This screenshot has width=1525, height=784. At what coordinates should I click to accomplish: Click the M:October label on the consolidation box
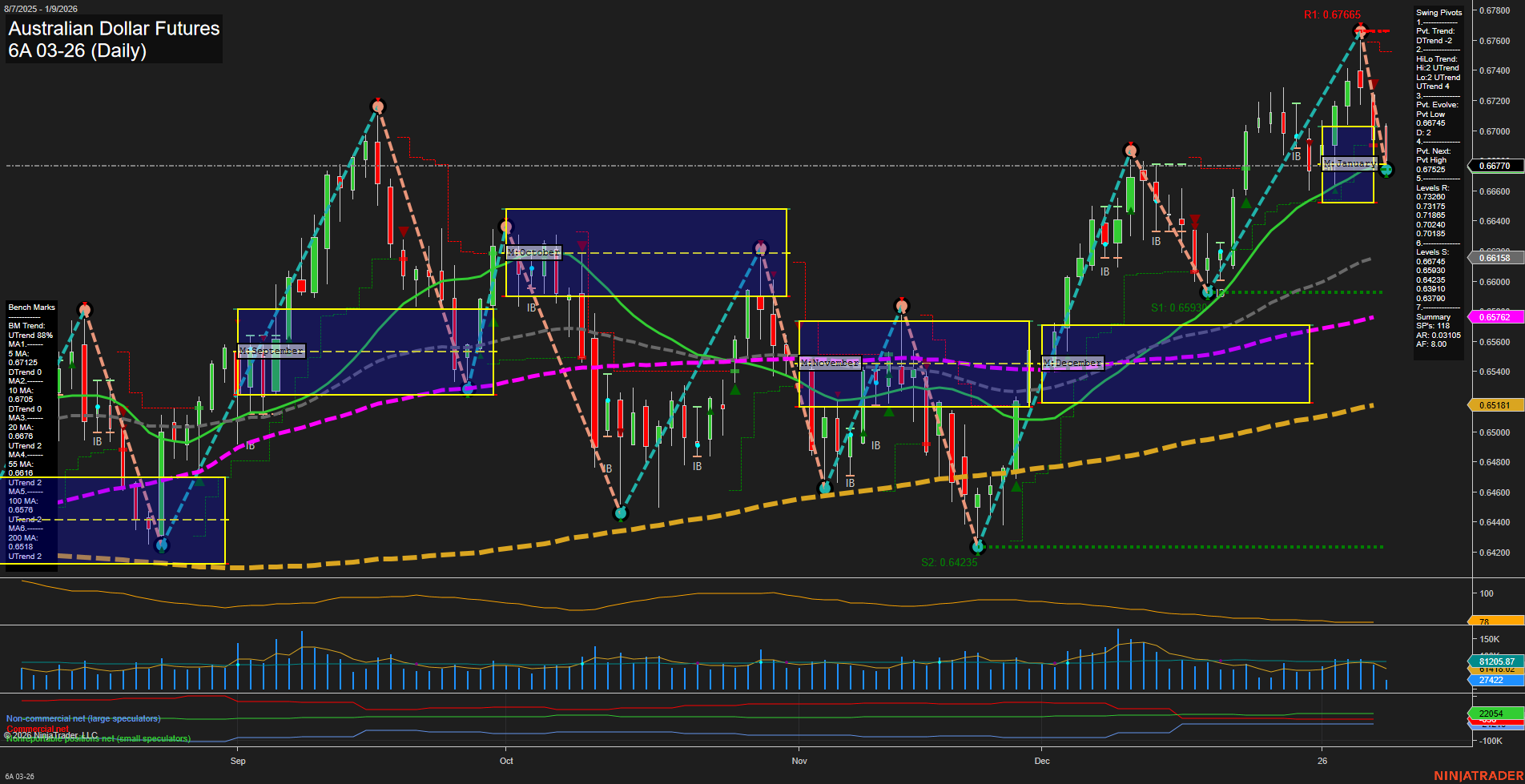(534, 252)
